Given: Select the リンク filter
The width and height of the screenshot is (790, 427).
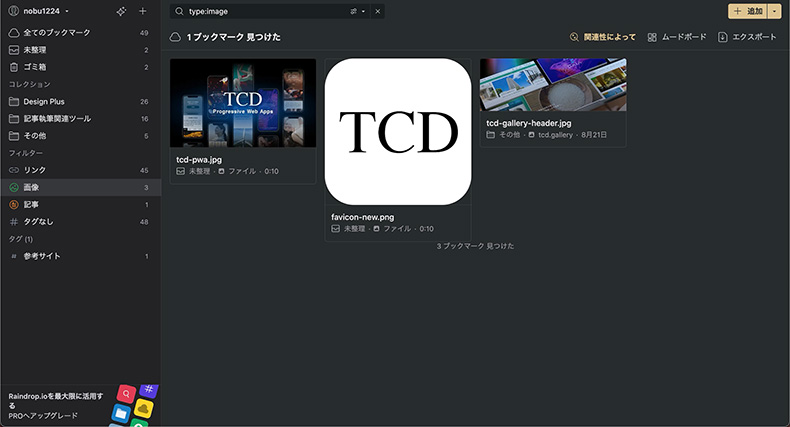Looking at the screenshot, I should [81, 170].
